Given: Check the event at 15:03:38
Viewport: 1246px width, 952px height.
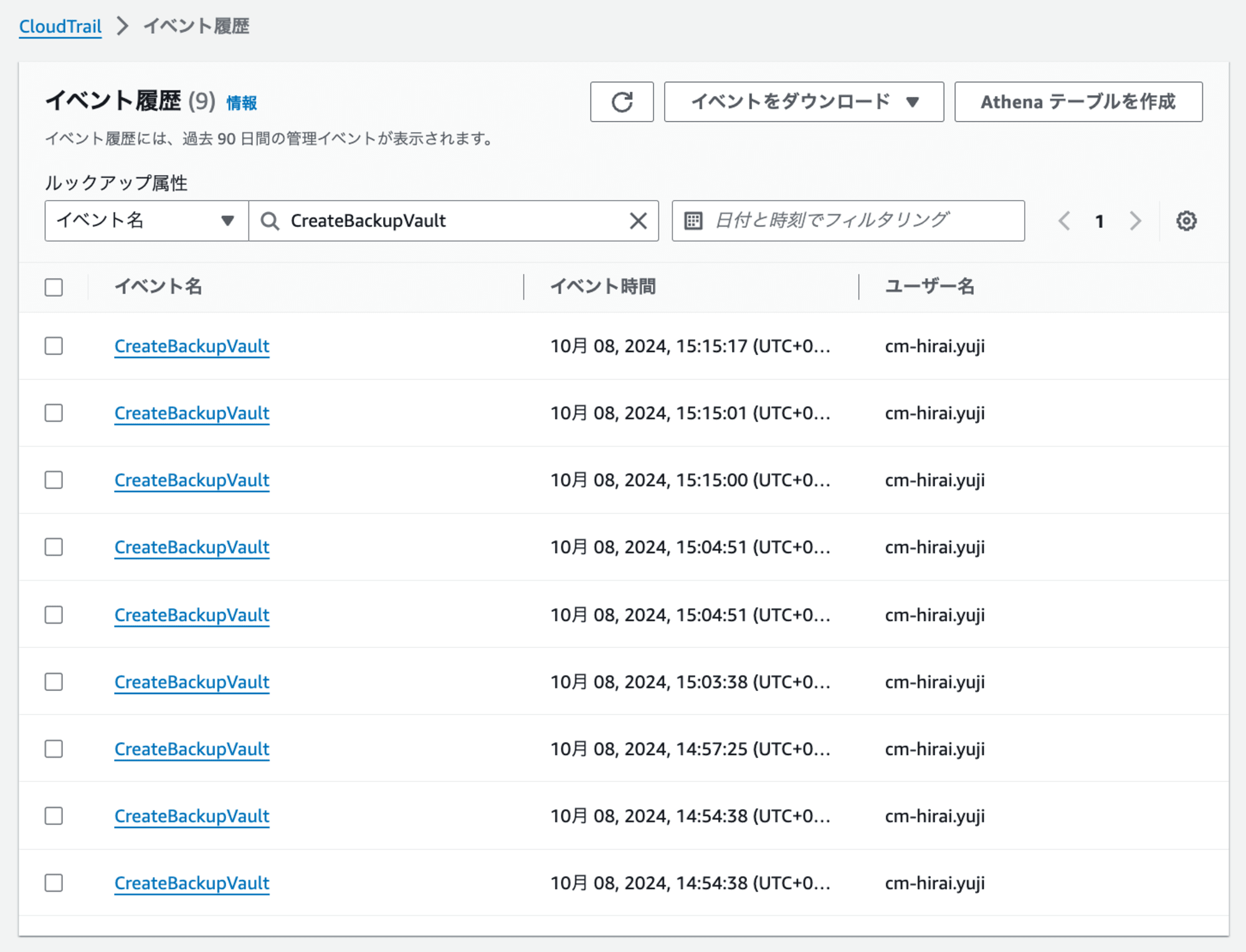Looking at the screenshot, I should (54, 682).
